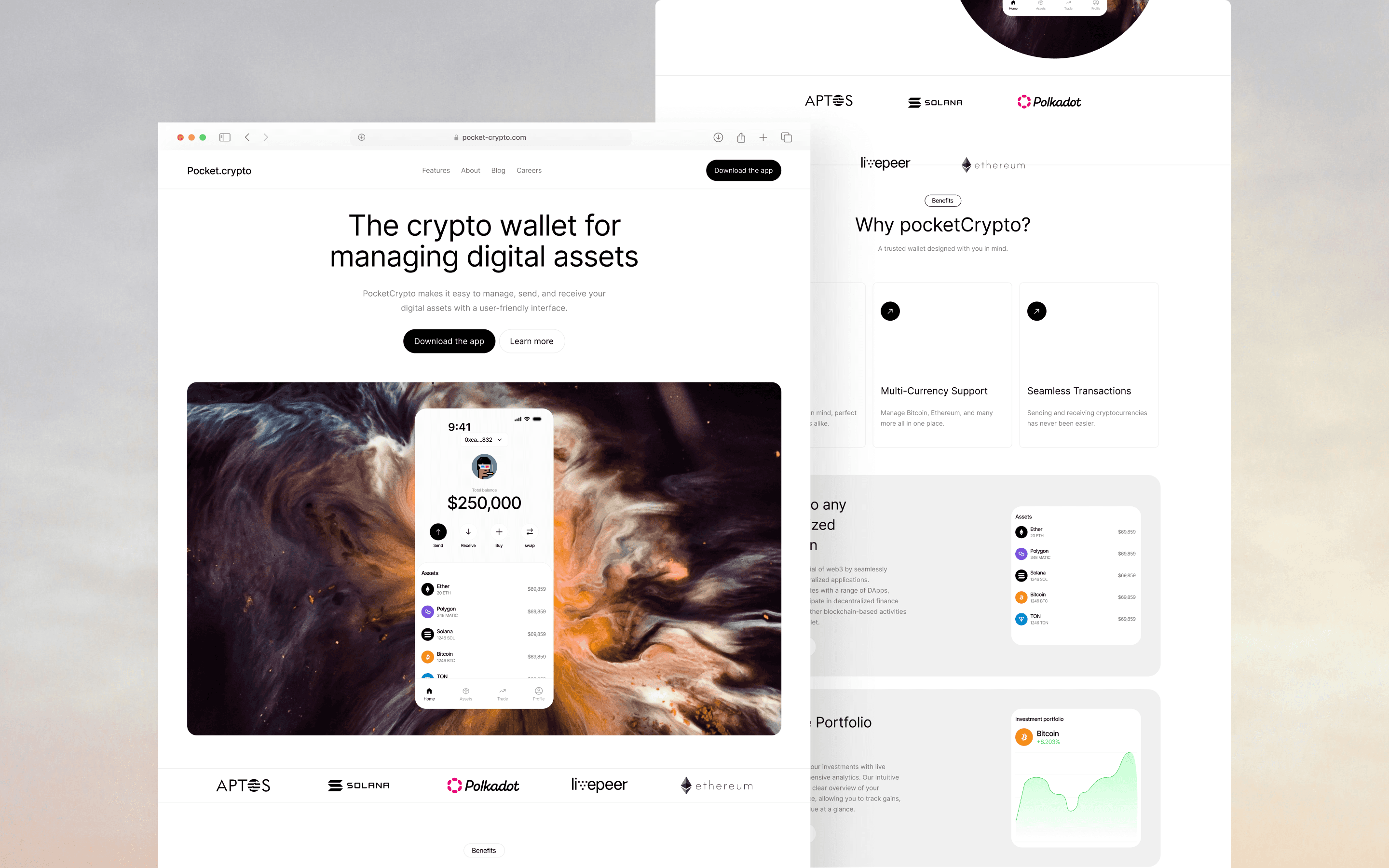Click the Seamless Transactions arrow button
The image size is (1389, 868).
(x=1036, y=310)
